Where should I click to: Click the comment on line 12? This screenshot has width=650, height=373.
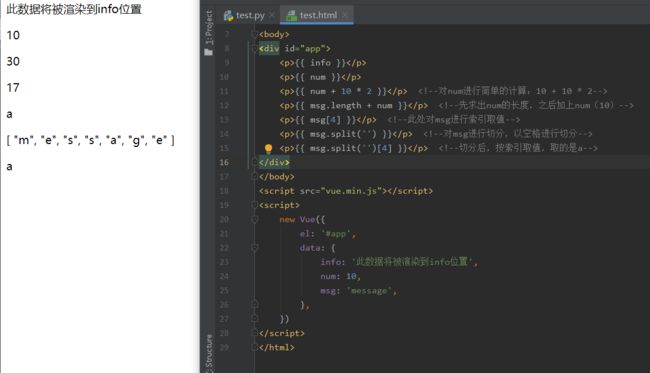536,106
